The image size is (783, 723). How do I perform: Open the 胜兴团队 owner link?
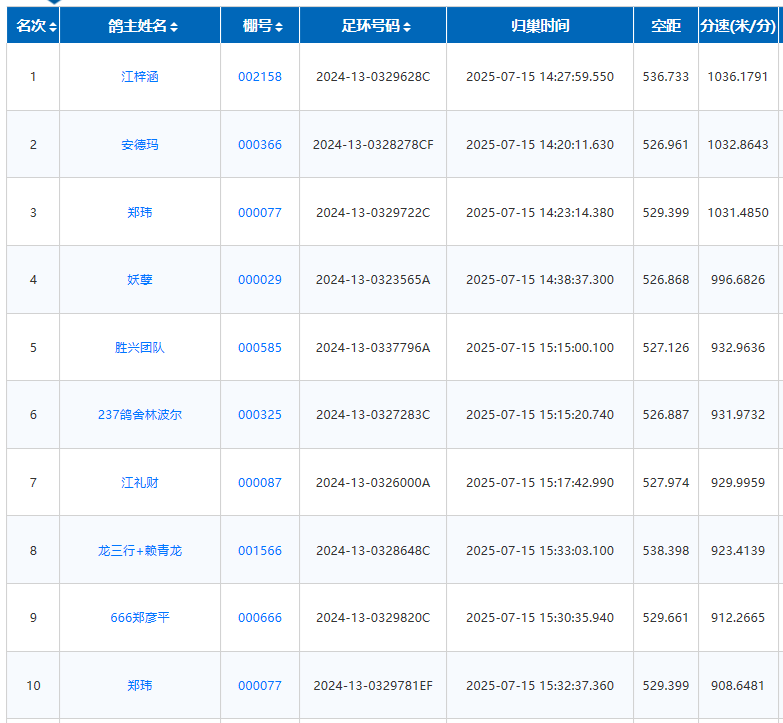140,348
